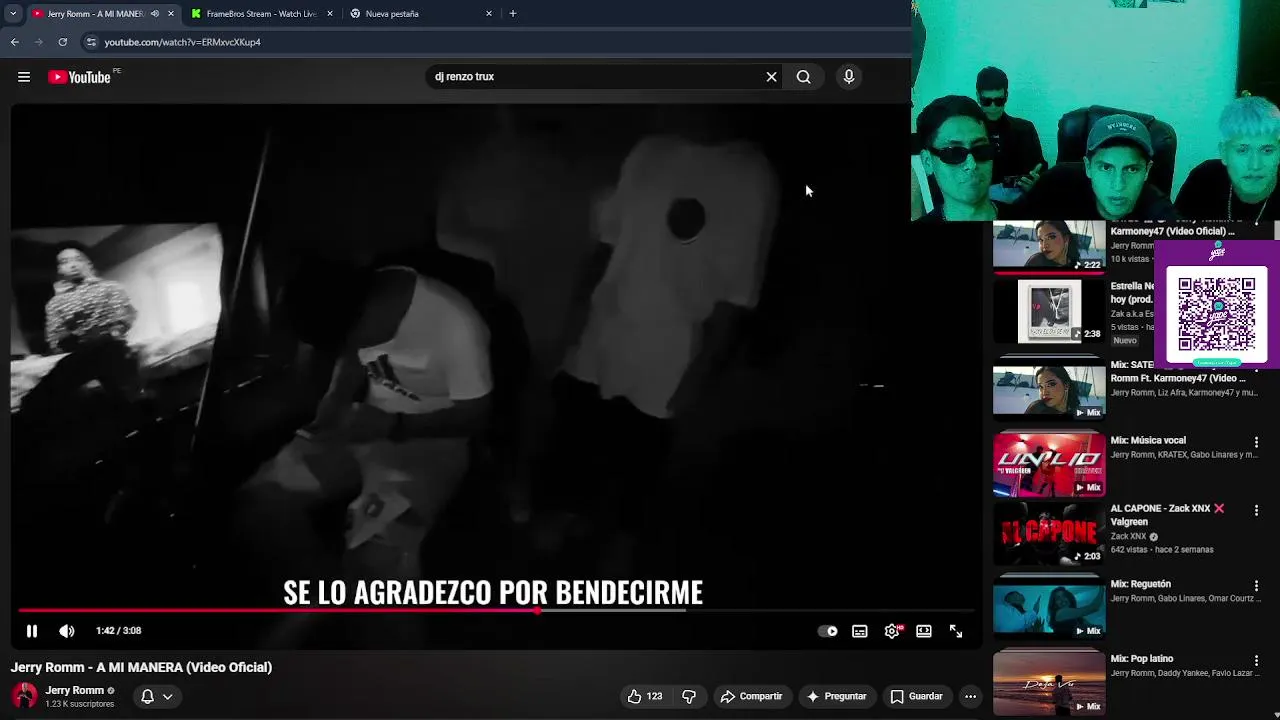Open the AL CAPONE - Zack XNX title
This screenshot has height=720, width=1280.
click(1167, 515)
